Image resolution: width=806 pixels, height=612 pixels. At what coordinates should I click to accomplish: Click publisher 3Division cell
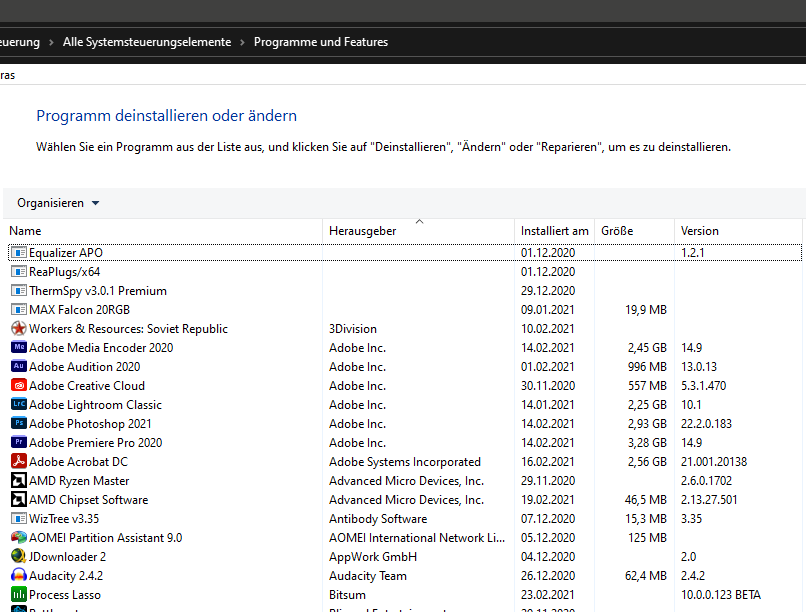pyautogui.click(x=353, y=328)
